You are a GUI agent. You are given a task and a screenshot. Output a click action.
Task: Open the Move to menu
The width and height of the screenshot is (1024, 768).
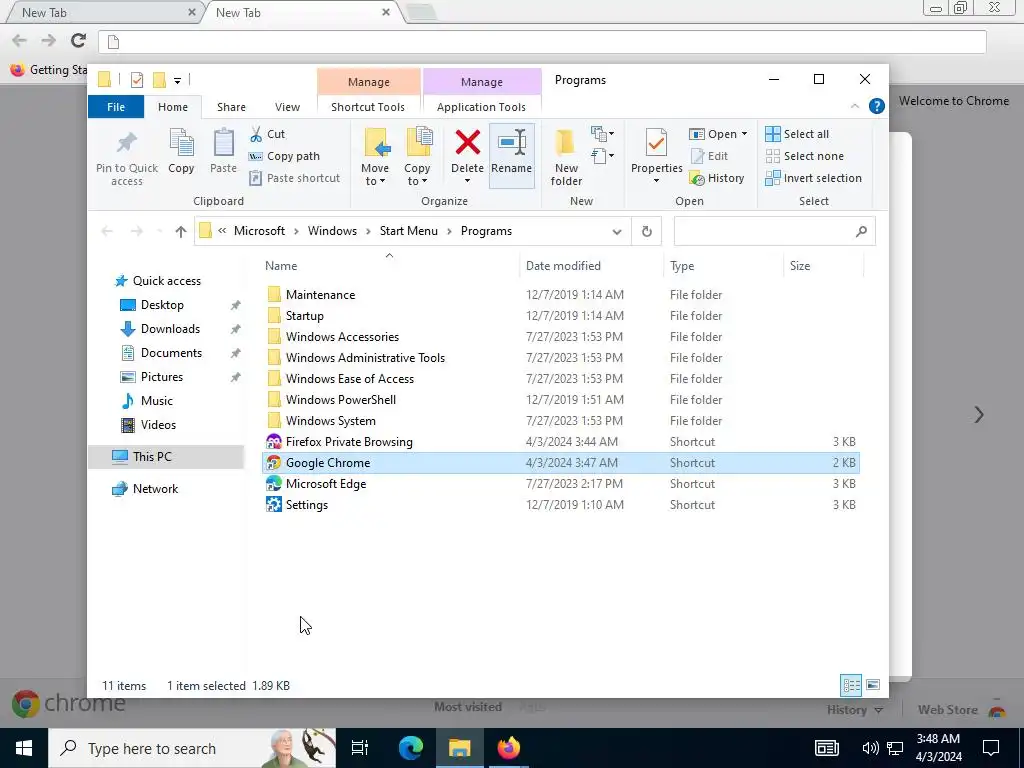click(x=375, y=157)
